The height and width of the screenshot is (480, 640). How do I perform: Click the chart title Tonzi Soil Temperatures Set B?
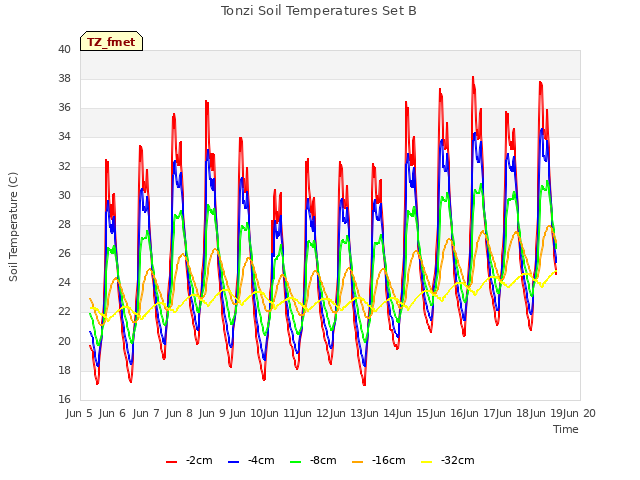click(x=319, y=11)
